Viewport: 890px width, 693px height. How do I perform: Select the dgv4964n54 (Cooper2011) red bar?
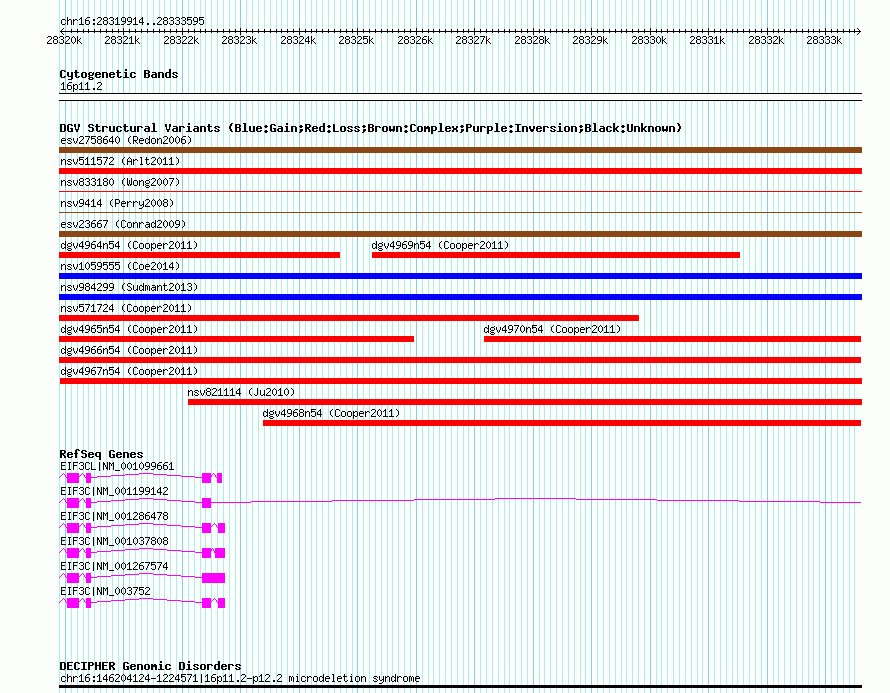click(x=200, y=255)
